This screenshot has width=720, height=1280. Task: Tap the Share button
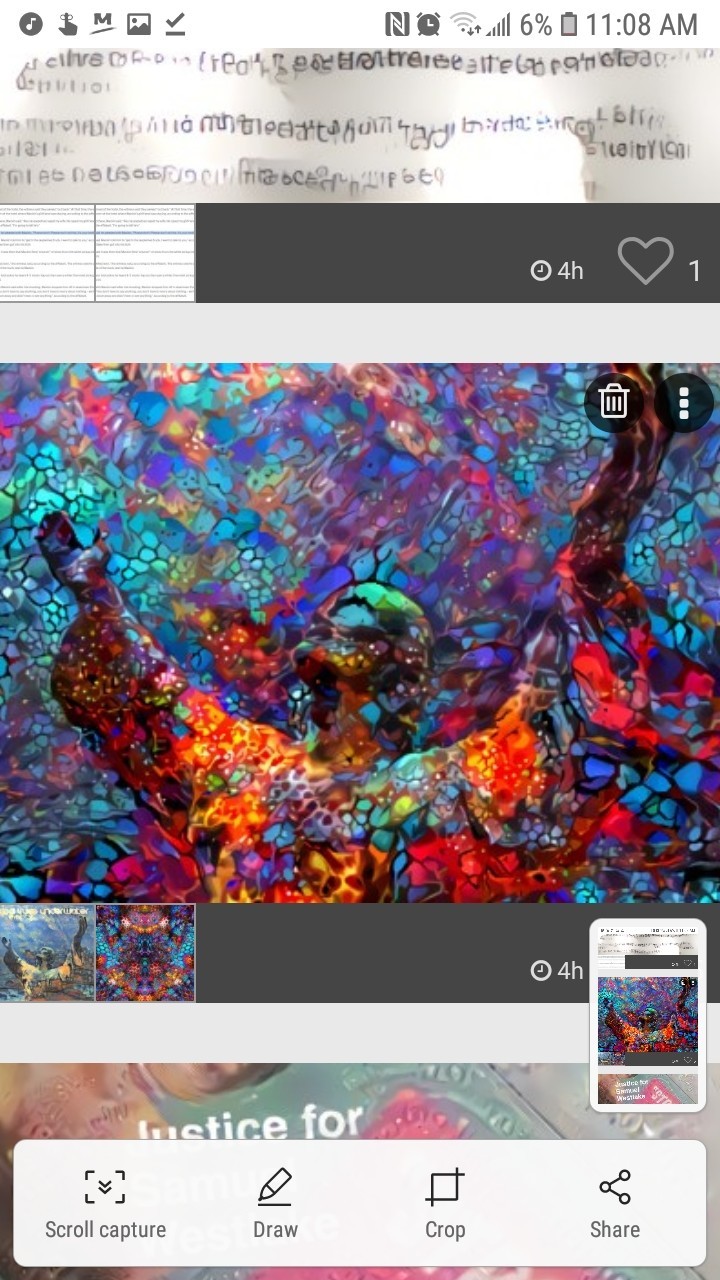pyautogui.click(x=615, y=1204)
